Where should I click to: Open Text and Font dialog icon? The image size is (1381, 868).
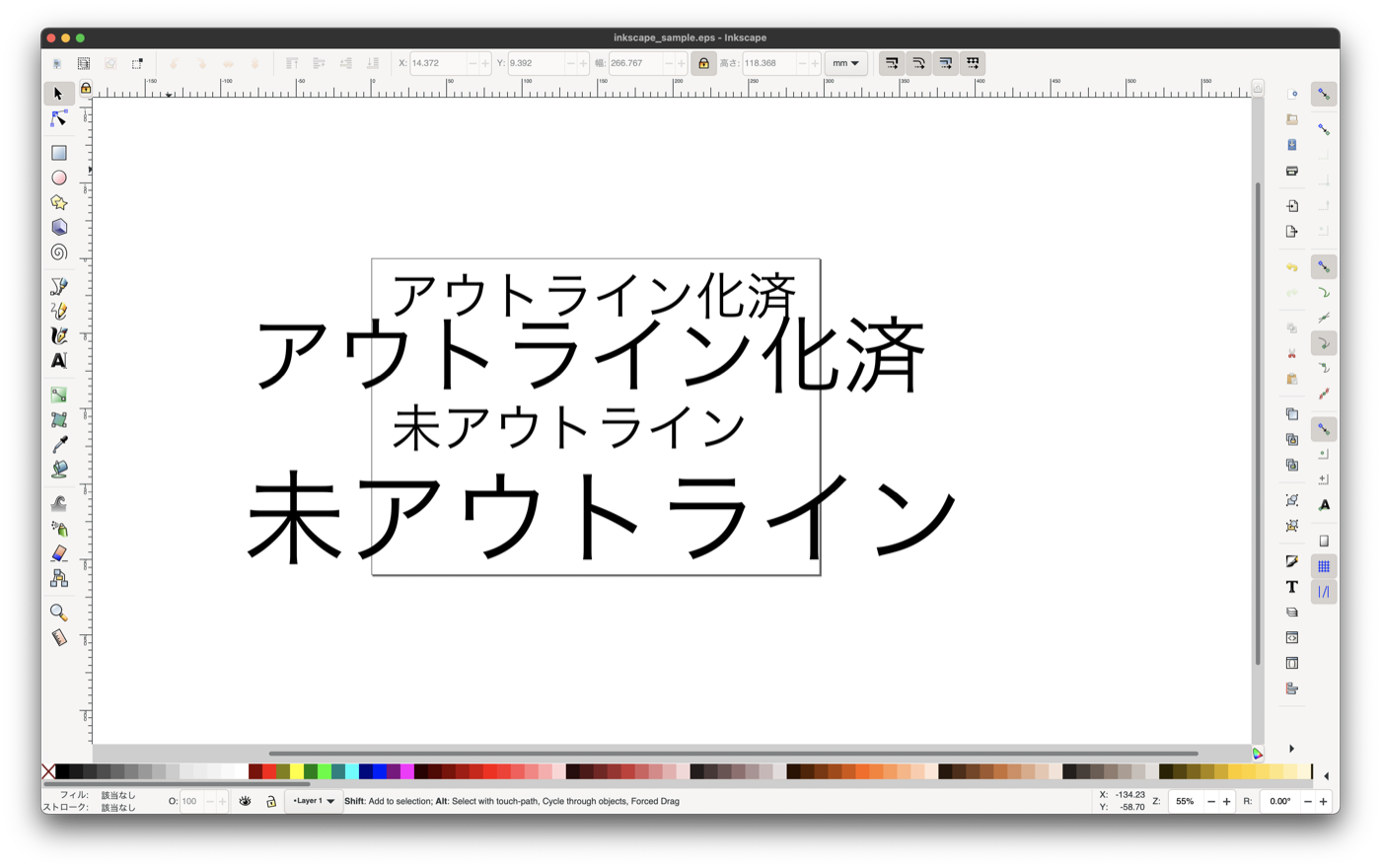pyautogui.click(x=1292, y=587)
